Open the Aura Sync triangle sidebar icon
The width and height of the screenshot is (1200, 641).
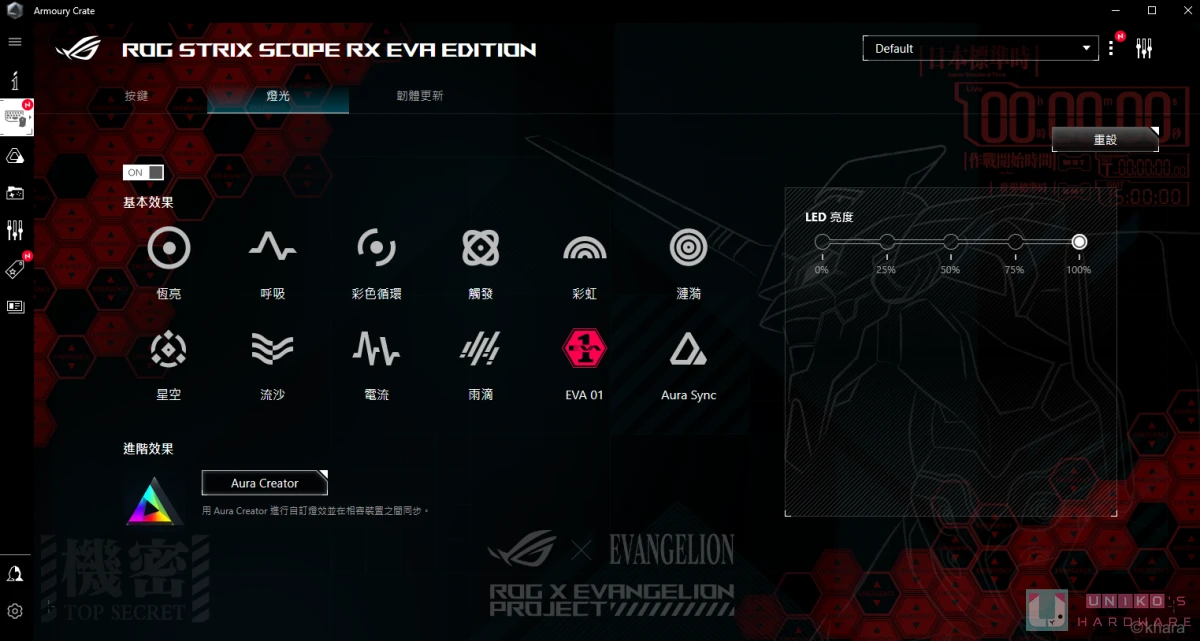(x=15, y=155)
